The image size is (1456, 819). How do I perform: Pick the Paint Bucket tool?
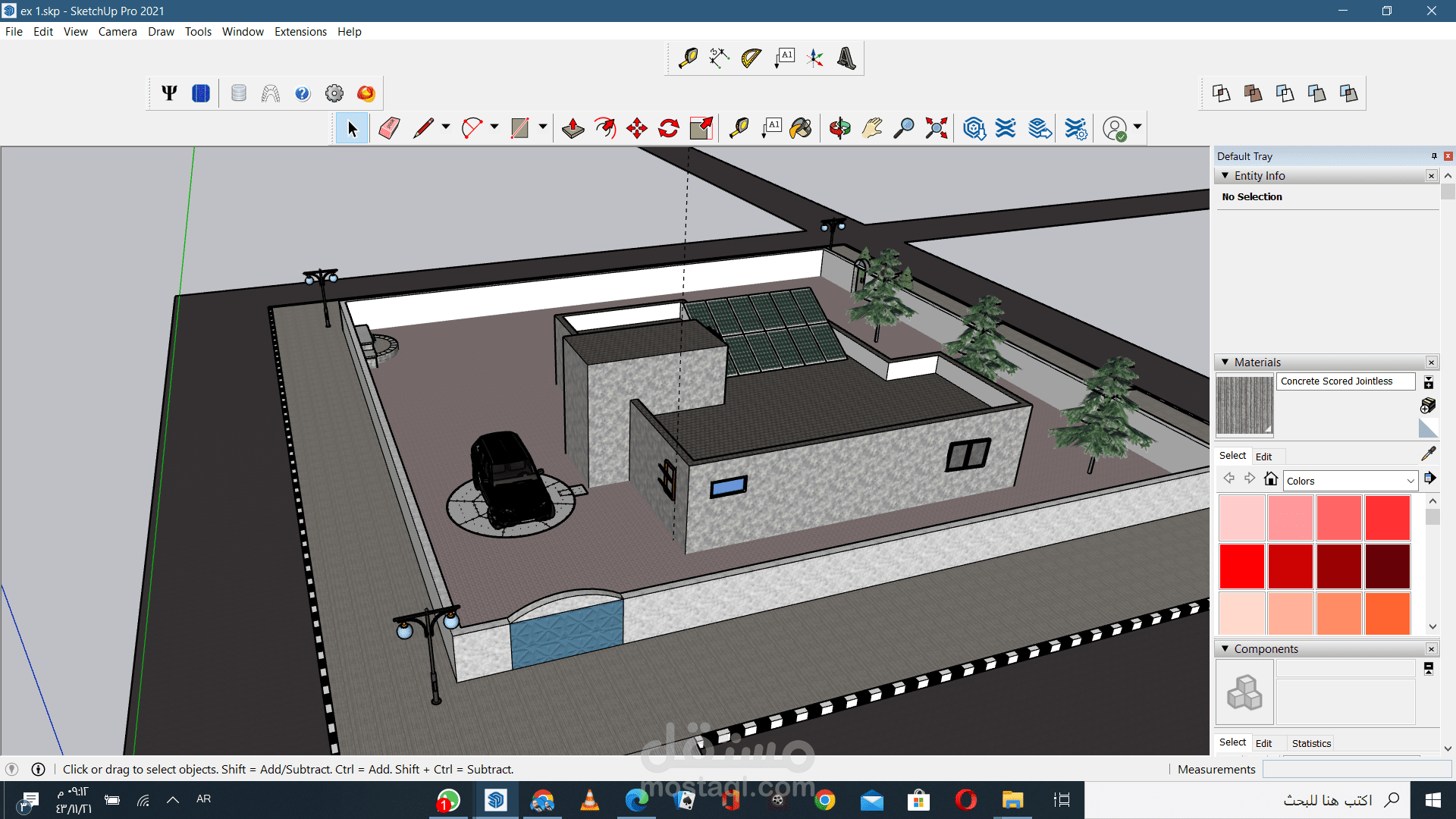tap(801, 128)
